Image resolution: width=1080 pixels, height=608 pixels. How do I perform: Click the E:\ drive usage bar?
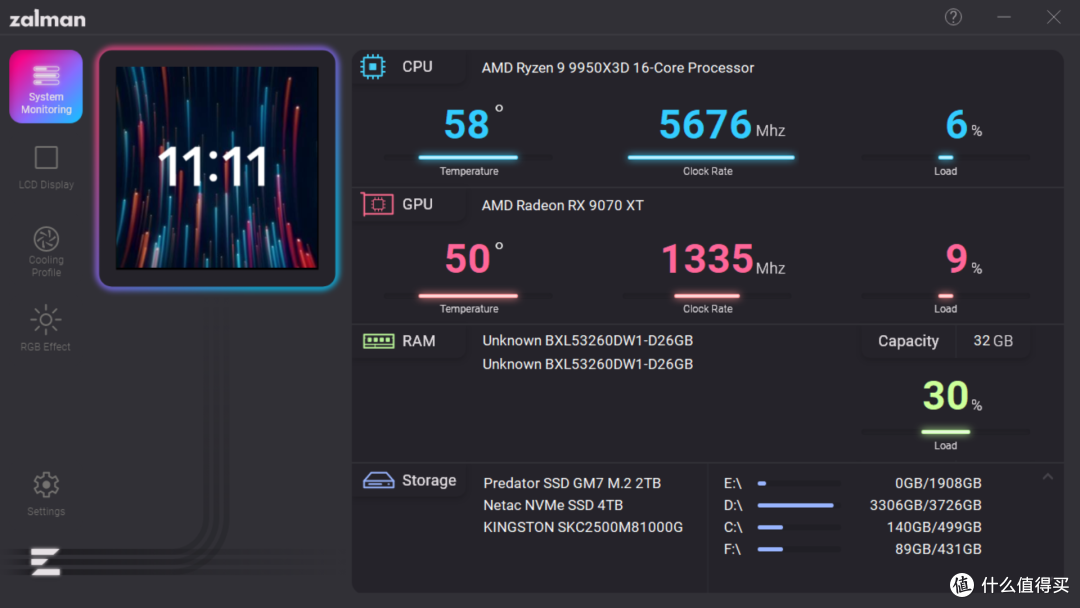point(799,483)
